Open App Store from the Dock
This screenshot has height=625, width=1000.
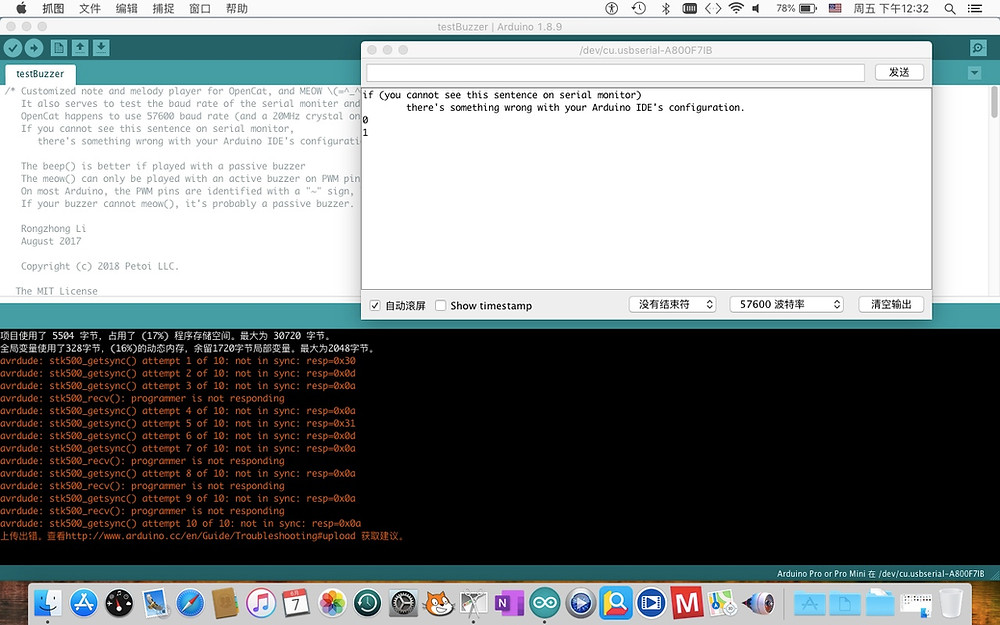84,603
